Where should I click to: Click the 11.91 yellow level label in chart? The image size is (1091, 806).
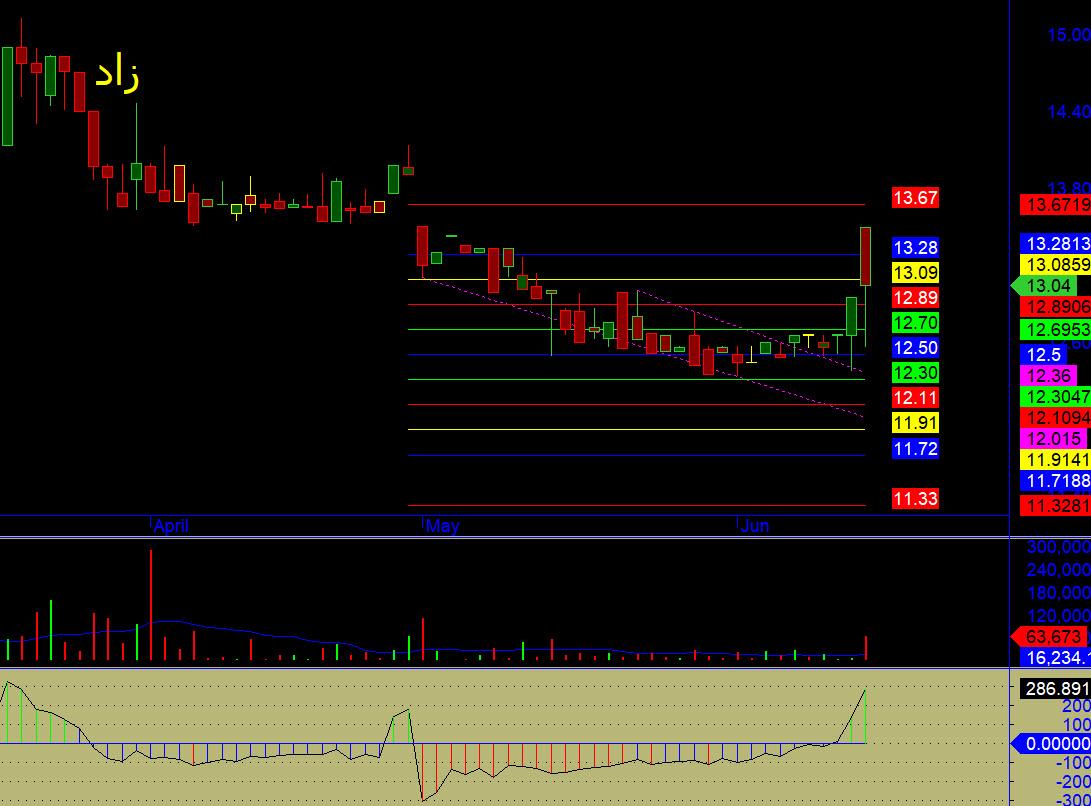click(x=915, y=423)
